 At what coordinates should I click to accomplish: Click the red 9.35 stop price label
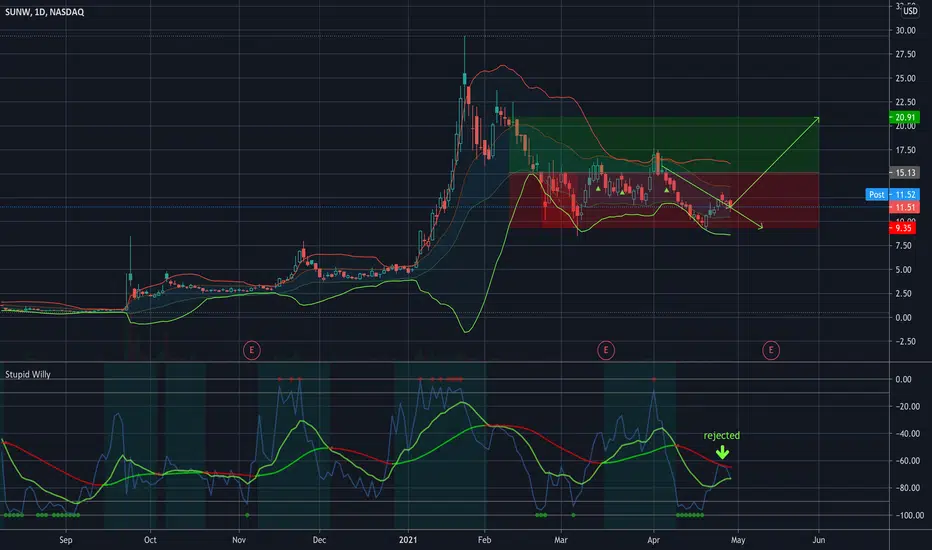pyautogui.click(x=902, y=228)
